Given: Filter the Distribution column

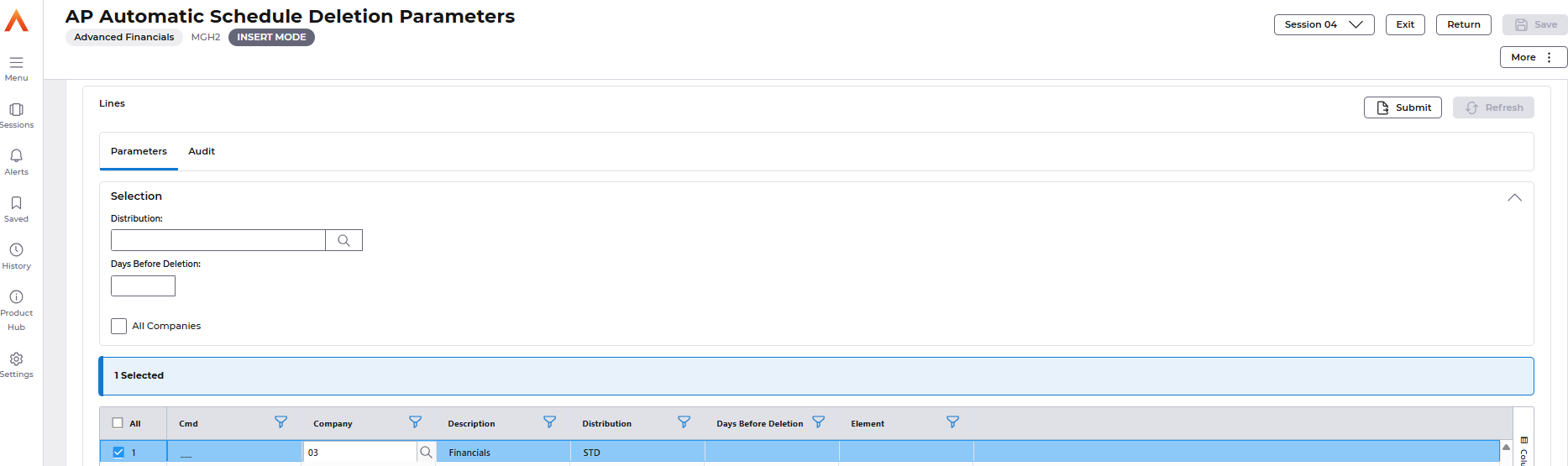Looking at the screenshot, I should (x=684, y=422).
